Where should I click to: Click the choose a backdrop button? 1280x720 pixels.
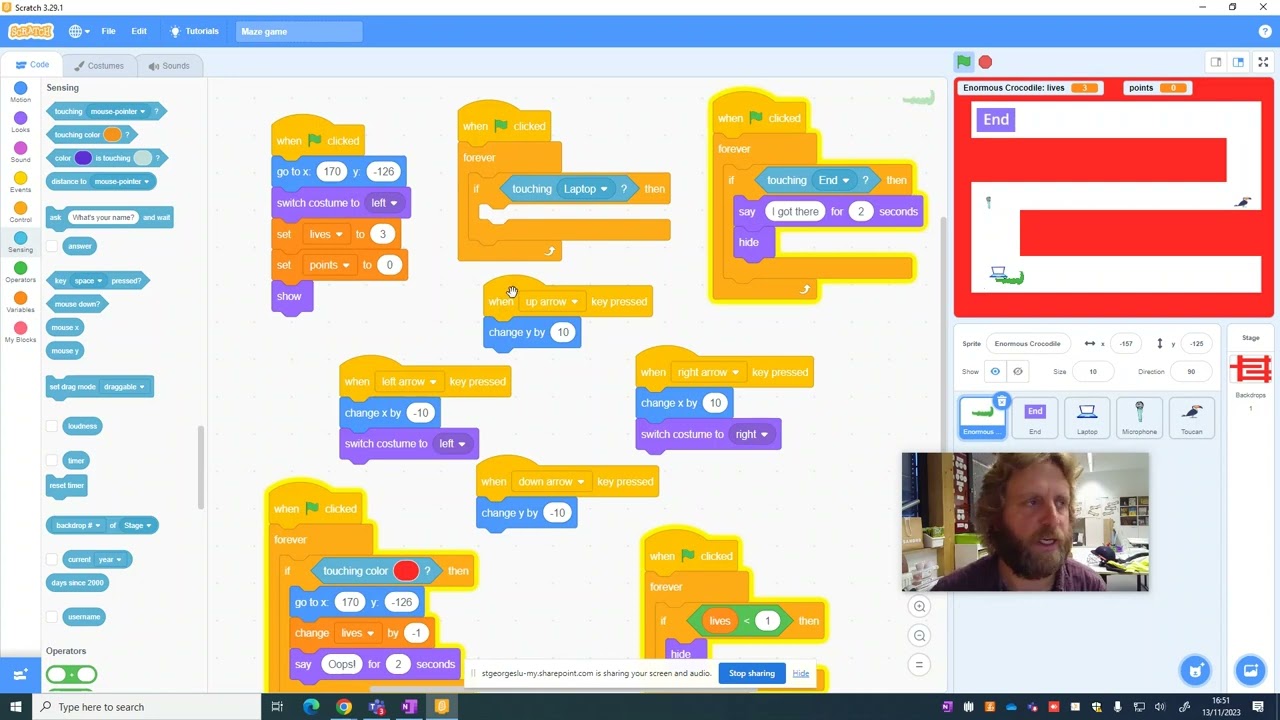coord(1250,670)
